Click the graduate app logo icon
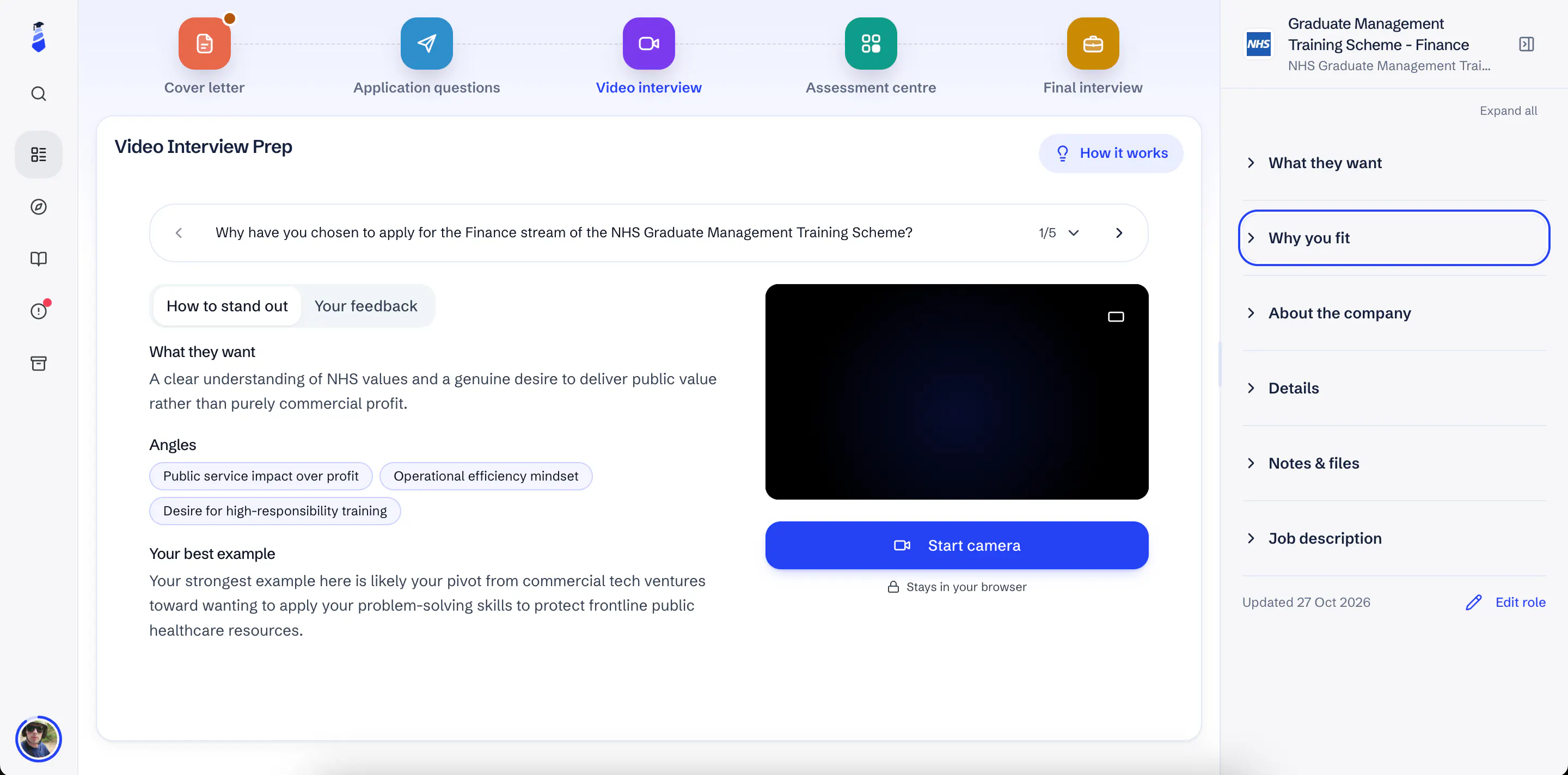The height and width of the screenshot is (775, 1568). coord(38,37)
